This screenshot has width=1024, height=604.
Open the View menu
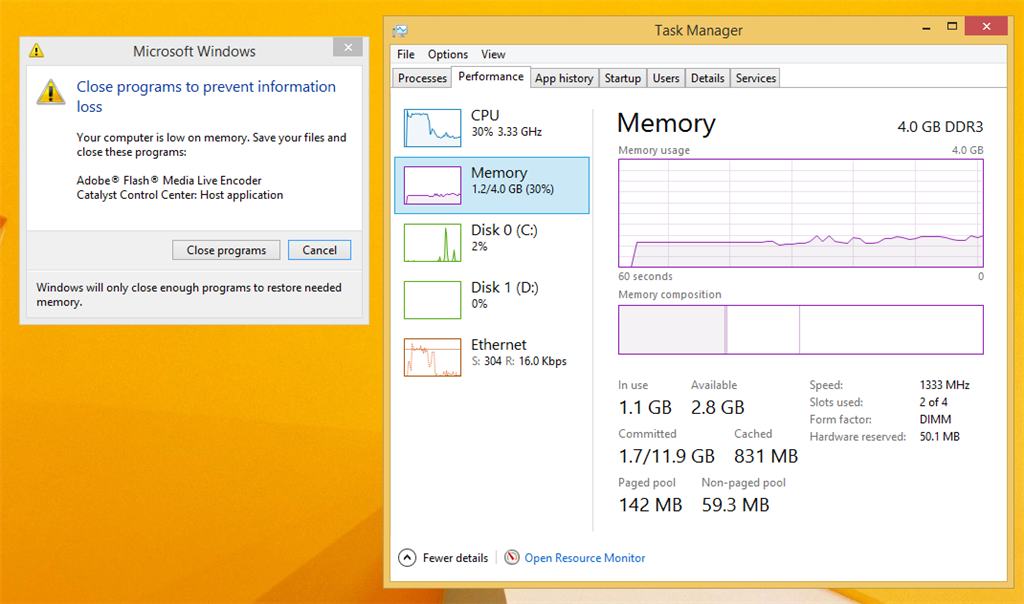493,54
